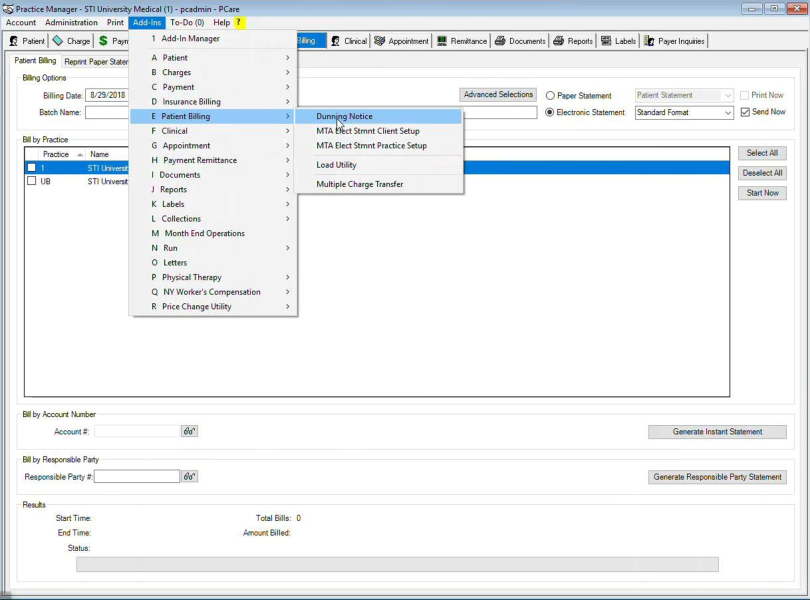Check the UB practice checkbox

[32, 182]
